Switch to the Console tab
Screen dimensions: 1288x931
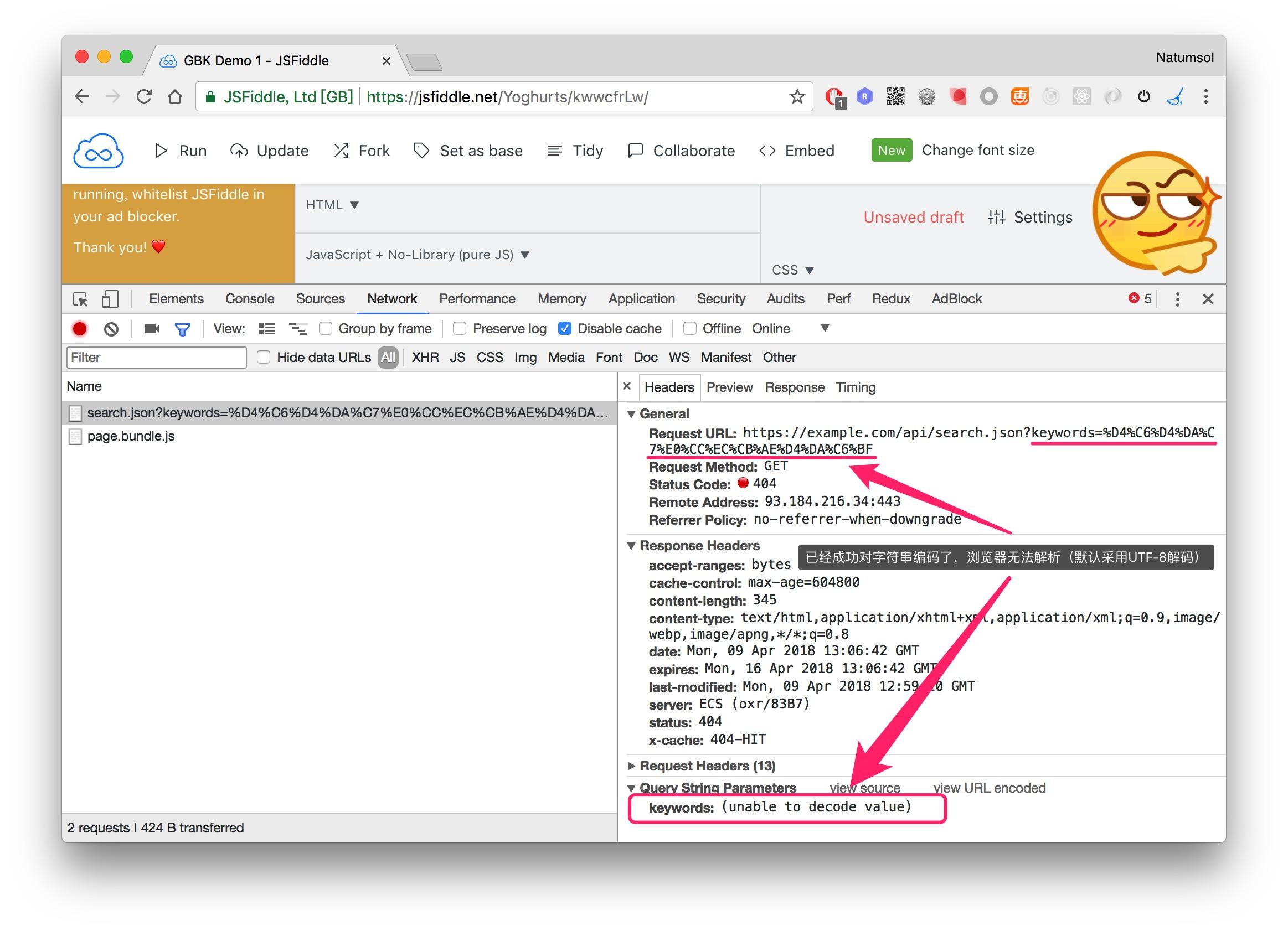tap(249, 299)
